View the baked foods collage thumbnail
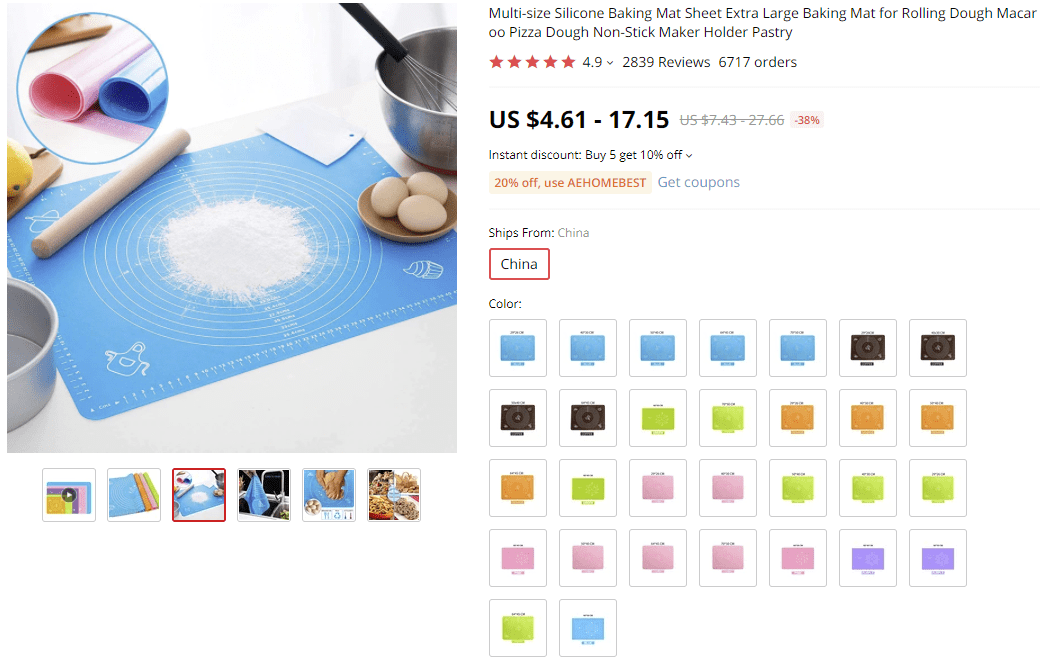This screenshot has height=668, width=1042. (x=394, y=495)
